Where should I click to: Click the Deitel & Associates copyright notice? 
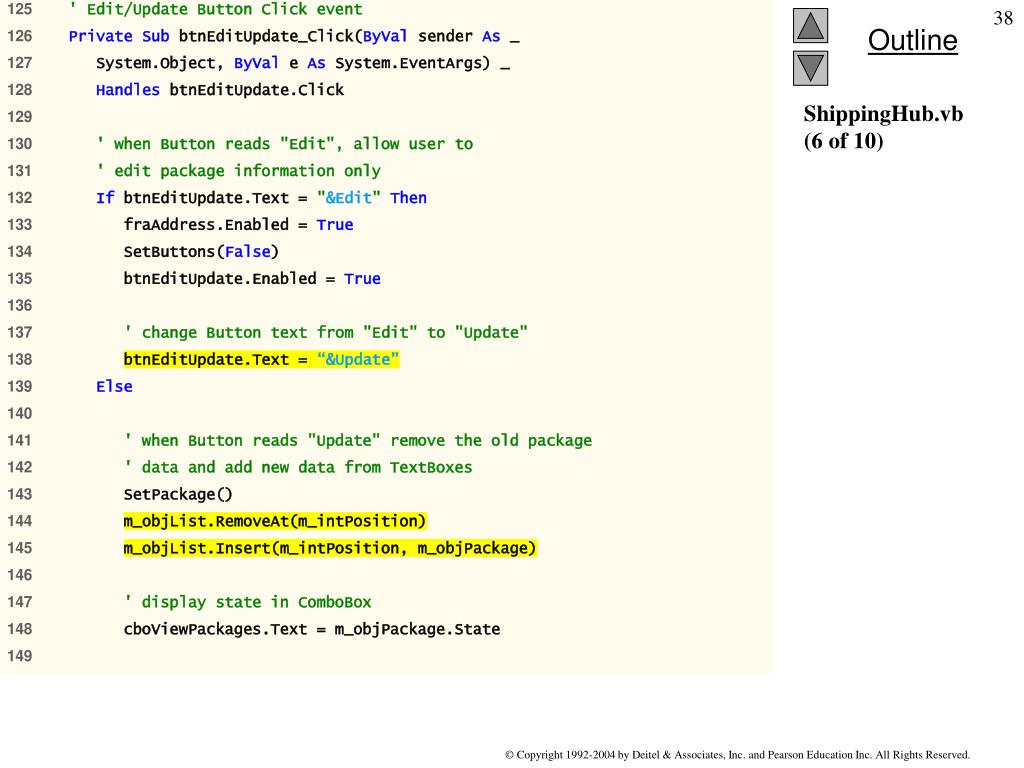click(737, 755)
